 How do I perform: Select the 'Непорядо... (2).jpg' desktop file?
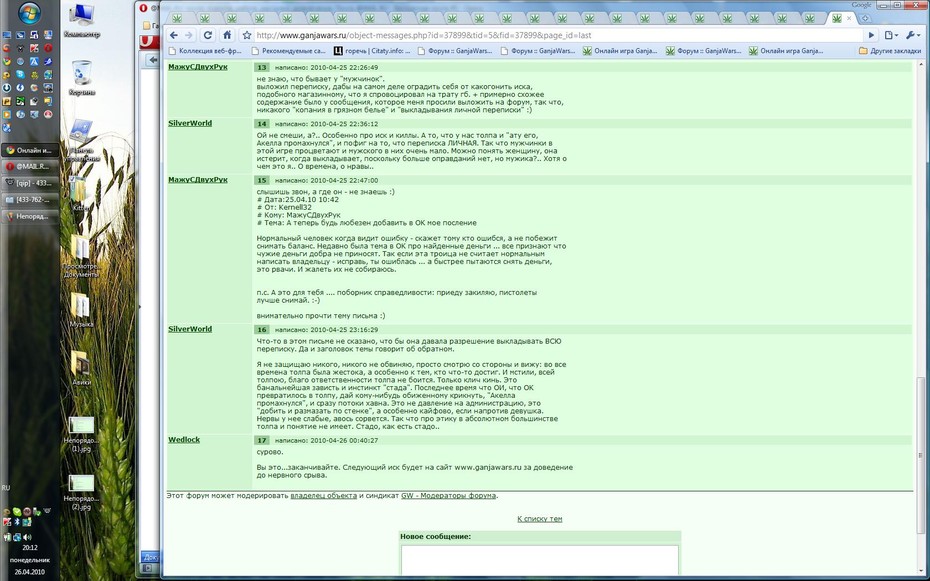pyautogui.click(x=81, y=493)
